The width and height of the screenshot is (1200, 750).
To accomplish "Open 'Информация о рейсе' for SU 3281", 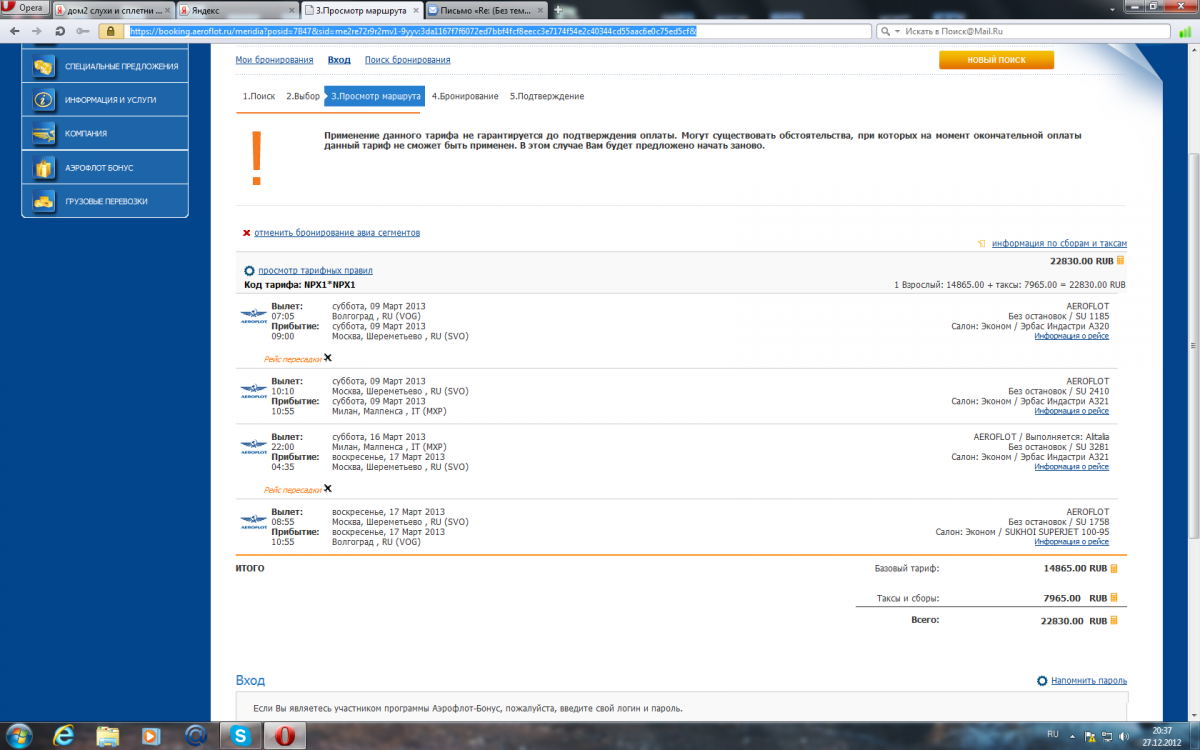I will pos(1071,466).
